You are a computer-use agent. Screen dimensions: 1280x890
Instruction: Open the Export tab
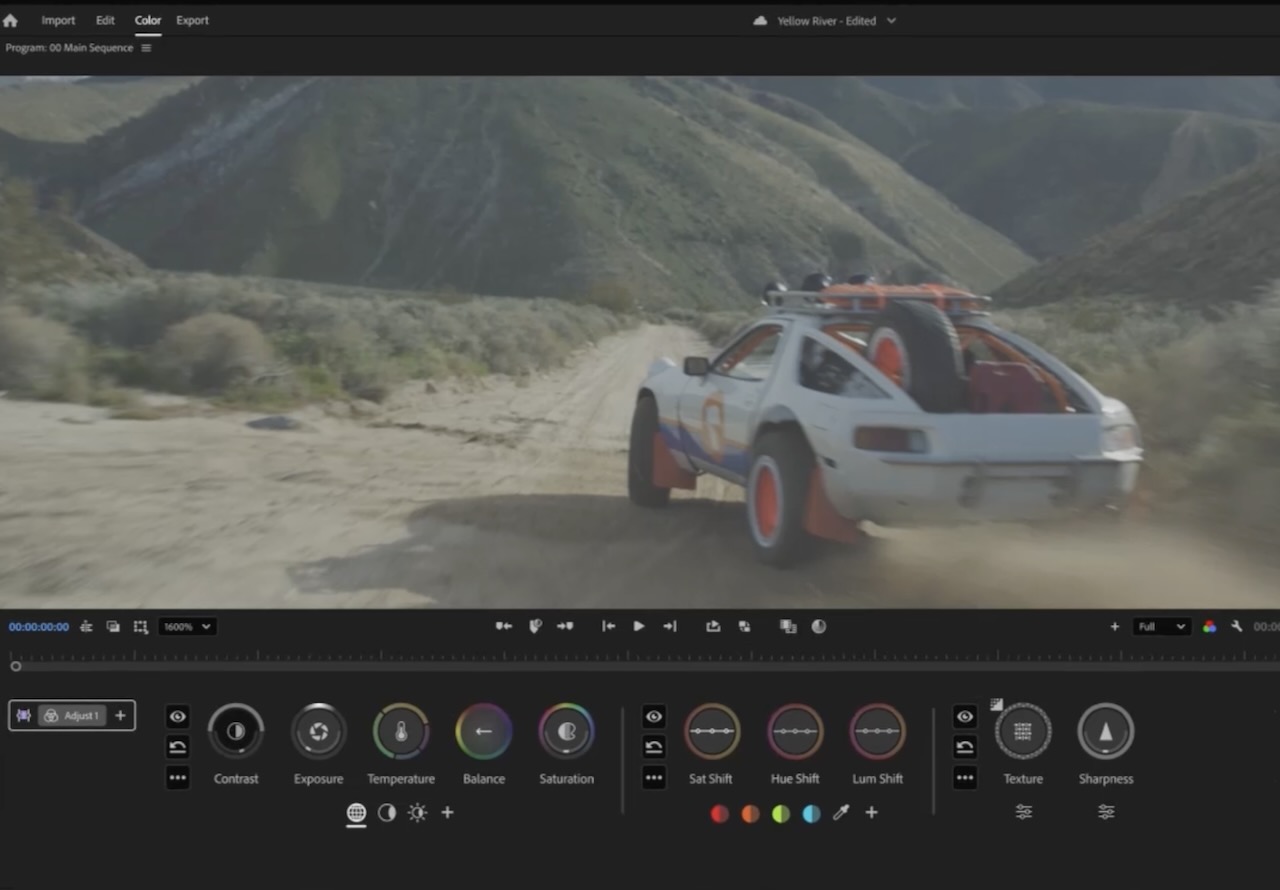192,20
